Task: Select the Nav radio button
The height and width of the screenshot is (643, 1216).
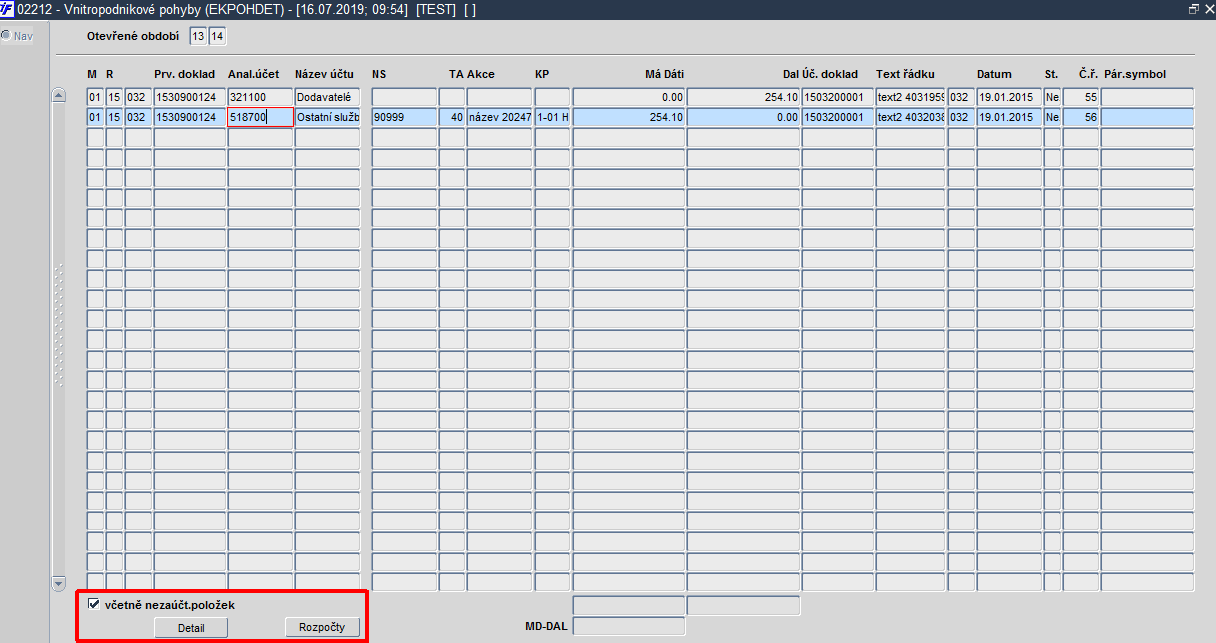Action: (x=6, y=36)
